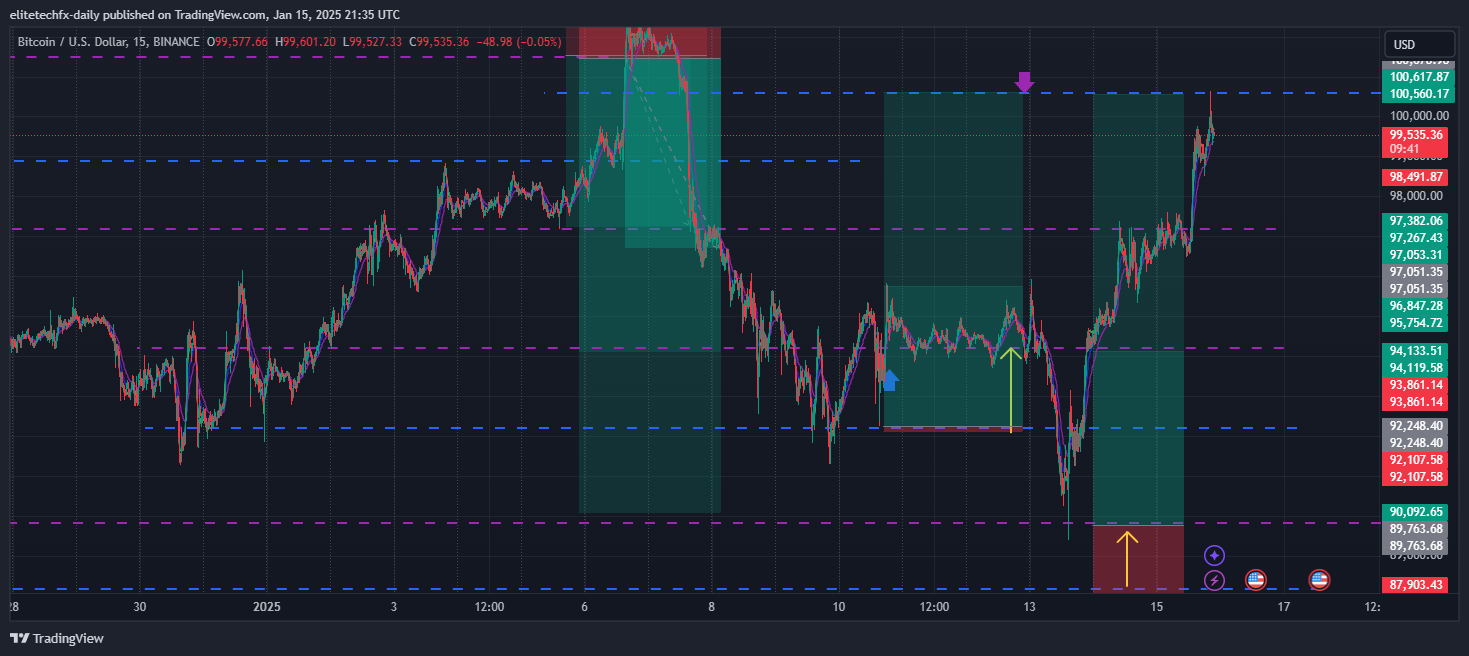Click the open value 99,577.66
Screen dimensions: 1469x656
pos(241,42)
